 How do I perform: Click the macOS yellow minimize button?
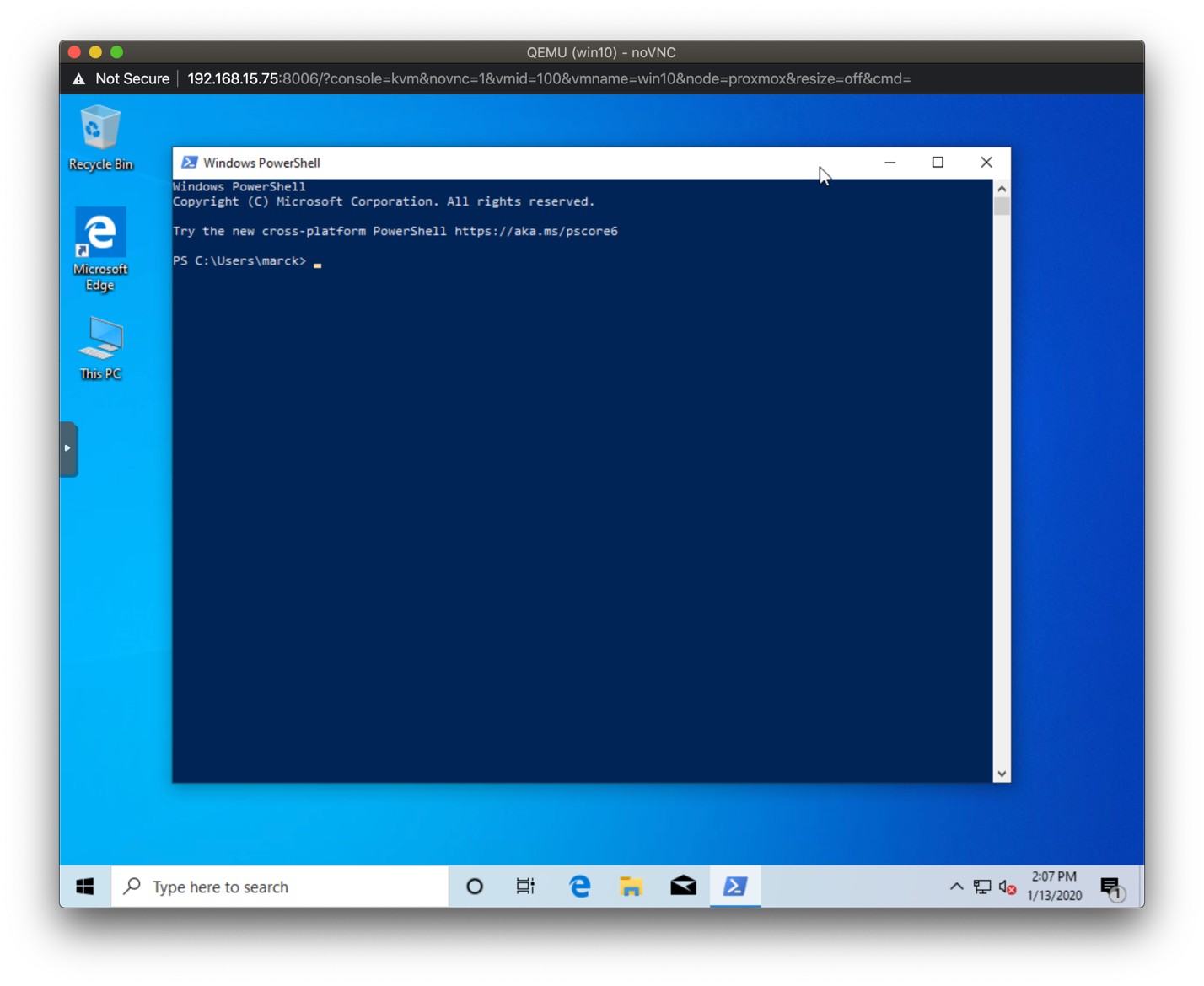pos(95,52)
